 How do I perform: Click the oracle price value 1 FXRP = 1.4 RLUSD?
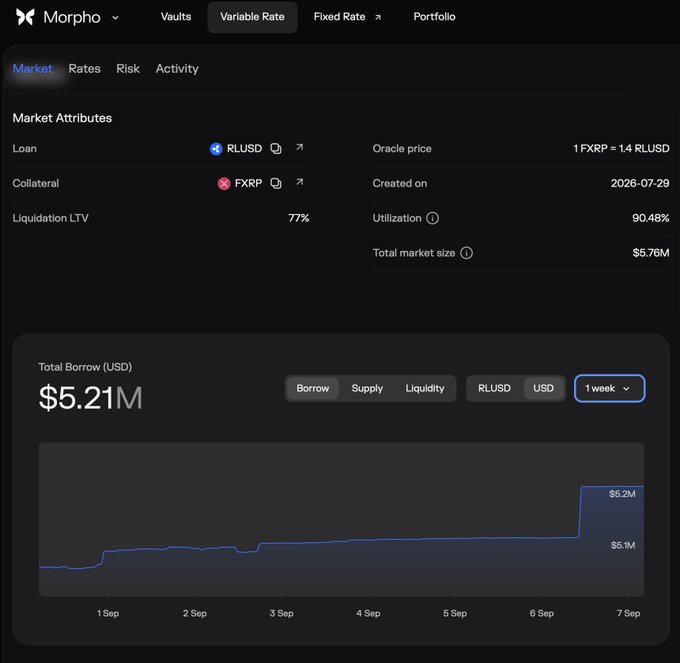pos(621,148)
